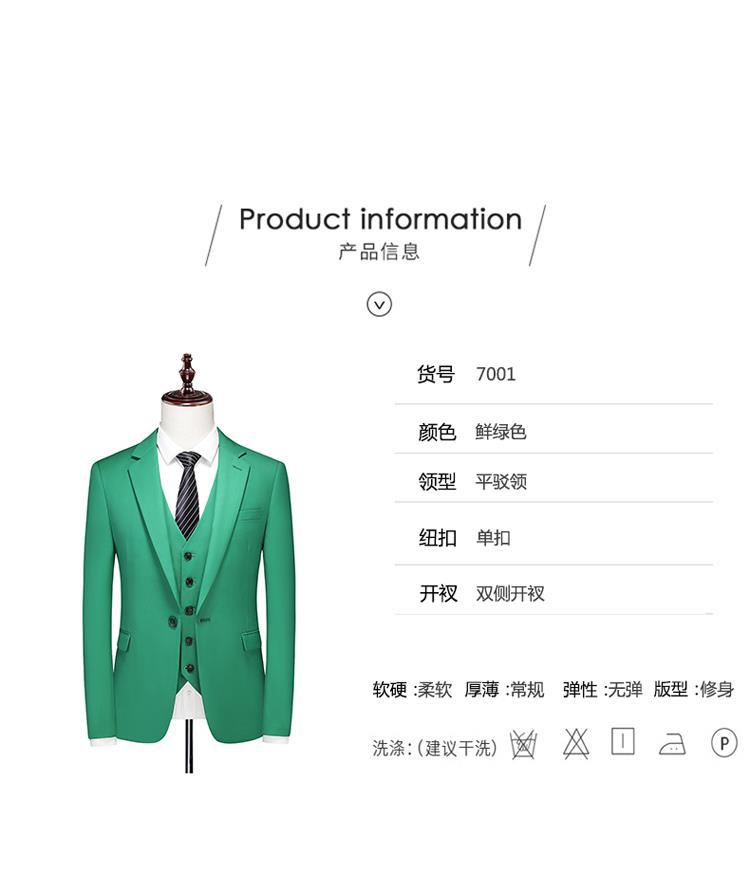Click the circled down-arrow chevron icon

point(379,304)
